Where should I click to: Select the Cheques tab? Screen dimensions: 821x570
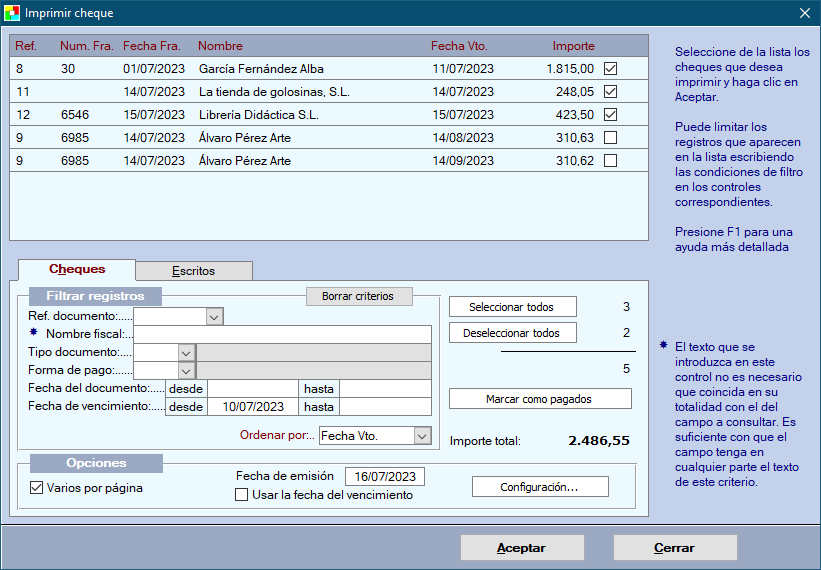pos(77,270)
